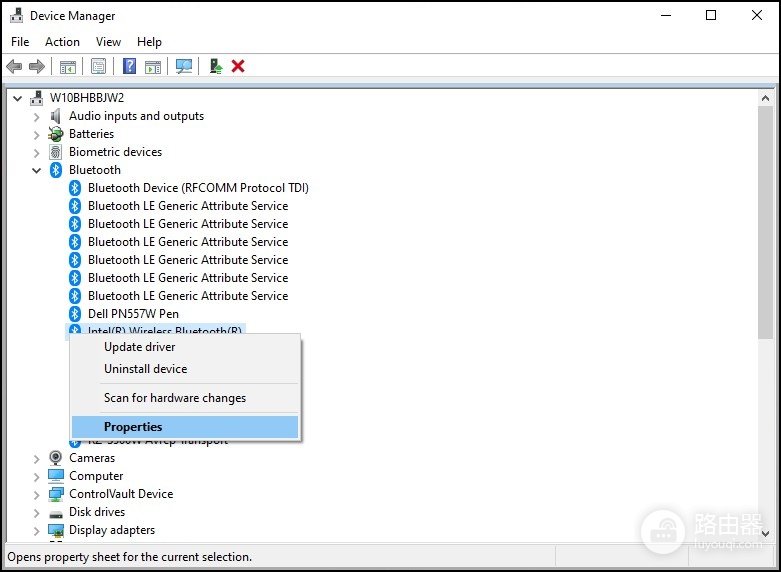Screen dimensions: 781x572
Task: Choose Scan for hardware changes in context menu
Action: point(185,398)
